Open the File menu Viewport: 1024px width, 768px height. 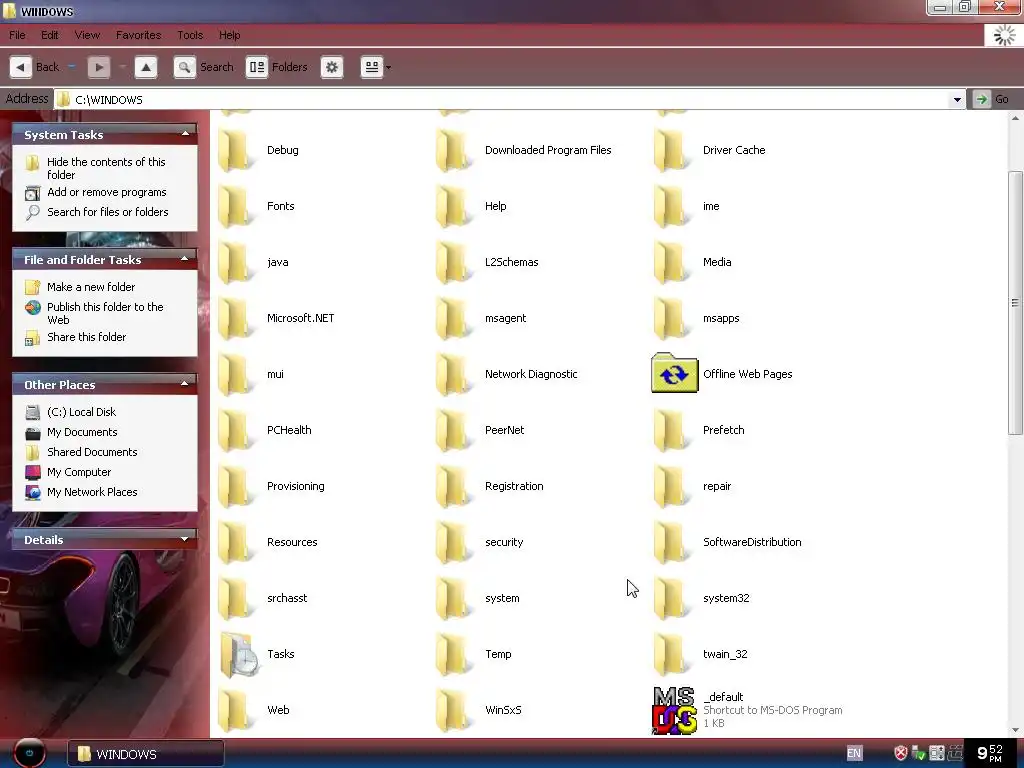18,35
